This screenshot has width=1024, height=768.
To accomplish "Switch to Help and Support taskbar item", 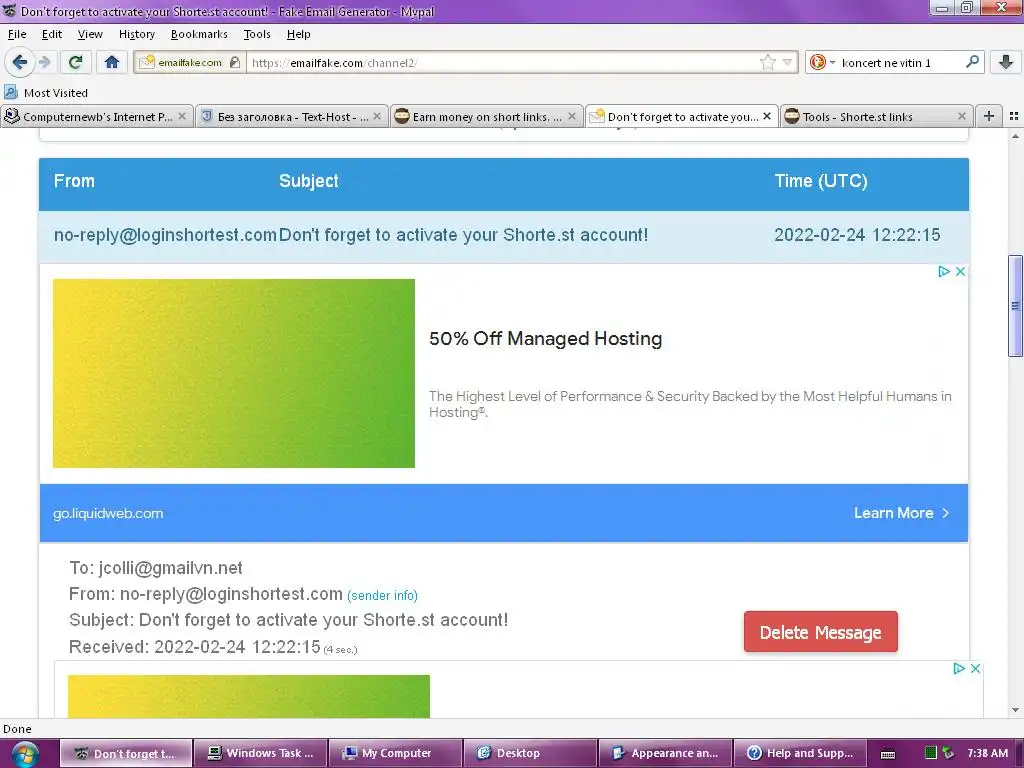I will [x=800, y=753].
